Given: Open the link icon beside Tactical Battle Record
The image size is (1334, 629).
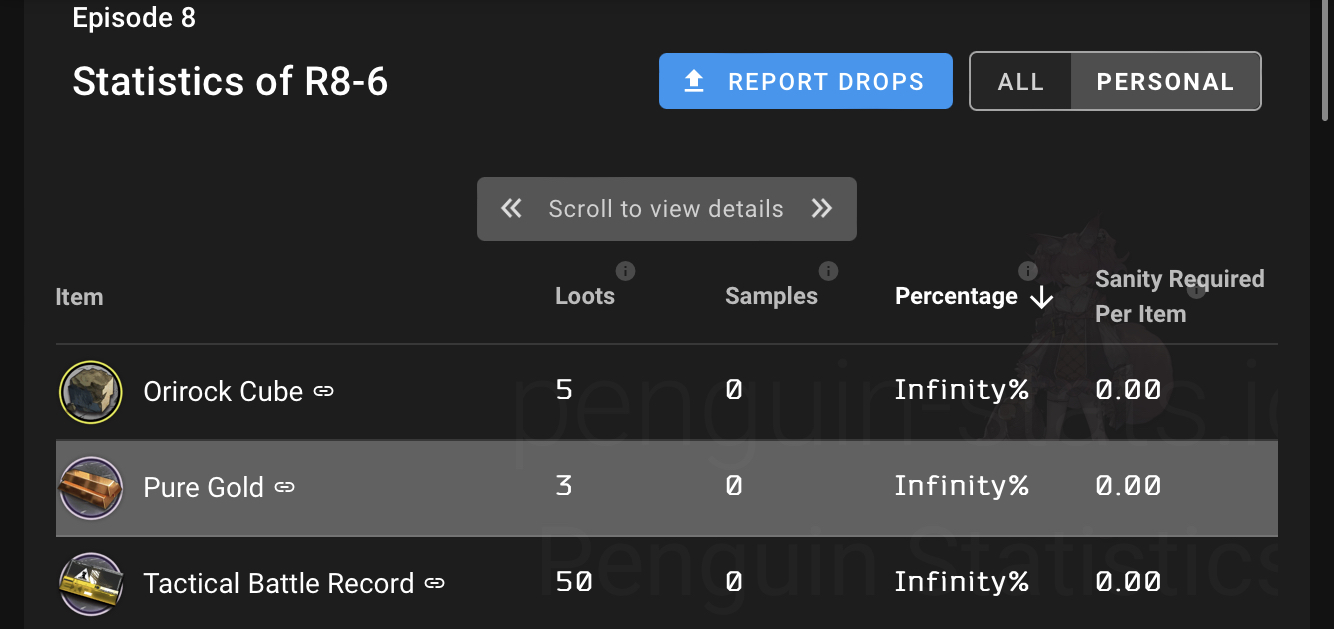Looking at the screenshot, I should 435,584.
